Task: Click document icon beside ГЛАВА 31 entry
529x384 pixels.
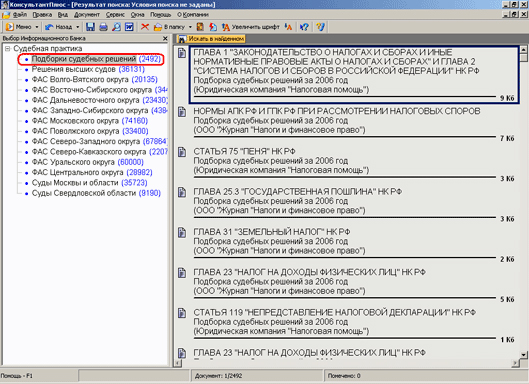Action: pos(182,232)
